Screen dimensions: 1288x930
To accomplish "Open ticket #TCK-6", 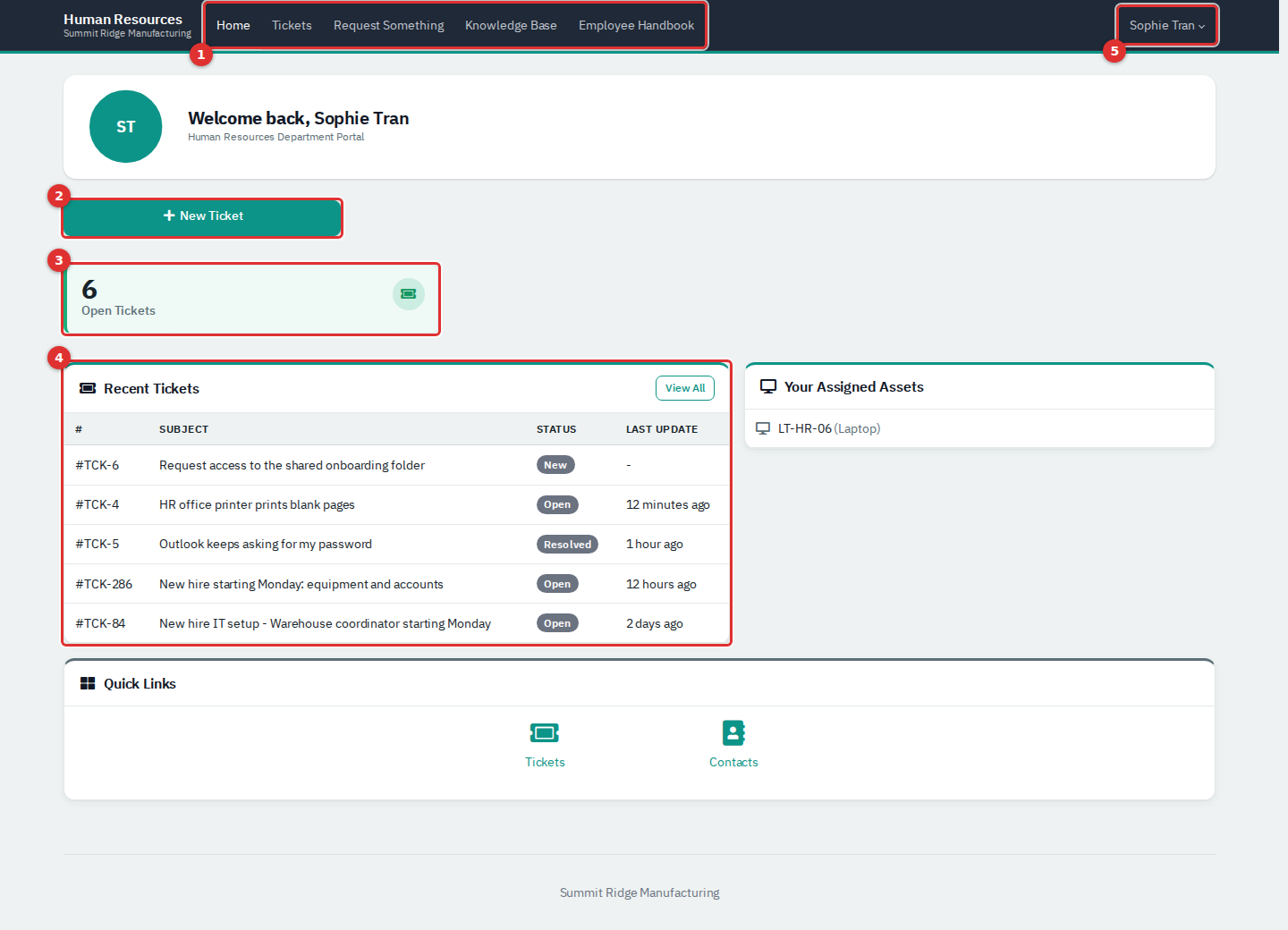I will (x=97, y=465).
